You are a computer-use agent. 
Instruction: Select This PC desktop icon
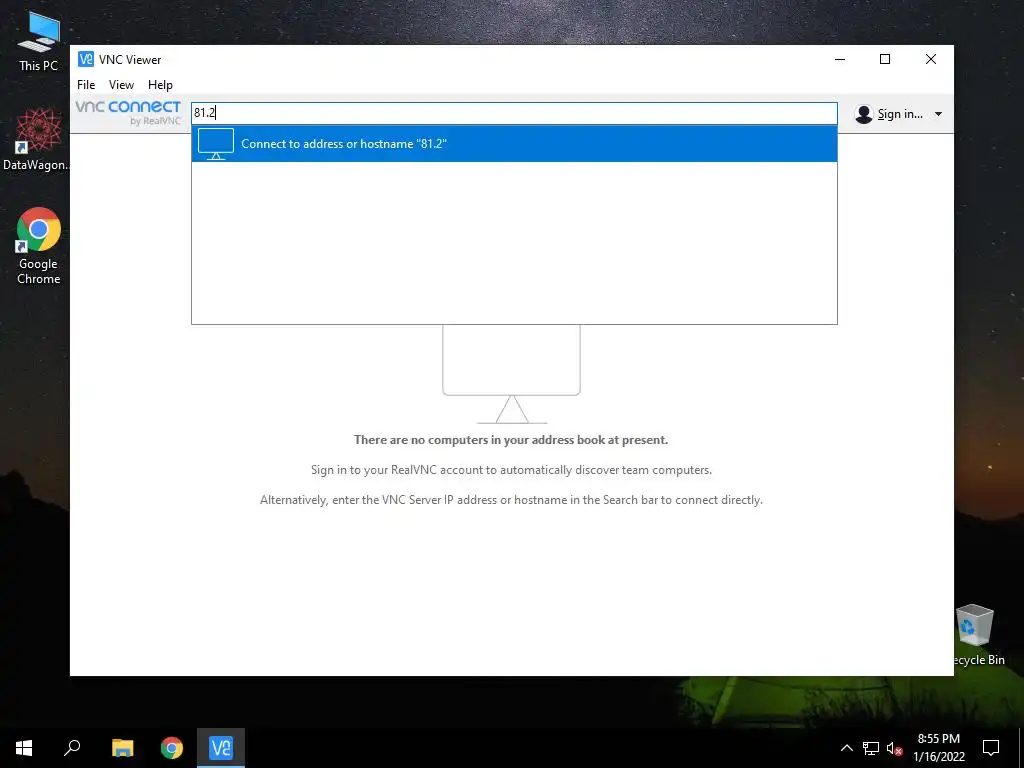tap(39, 42)
